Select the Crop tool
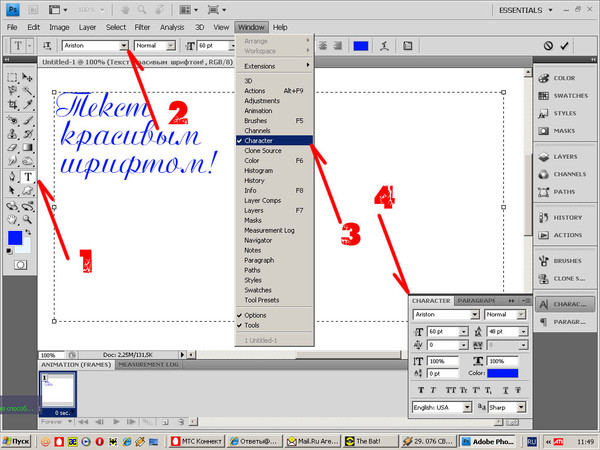The width and height of the screenshot is (600, 450). point(12,104)
